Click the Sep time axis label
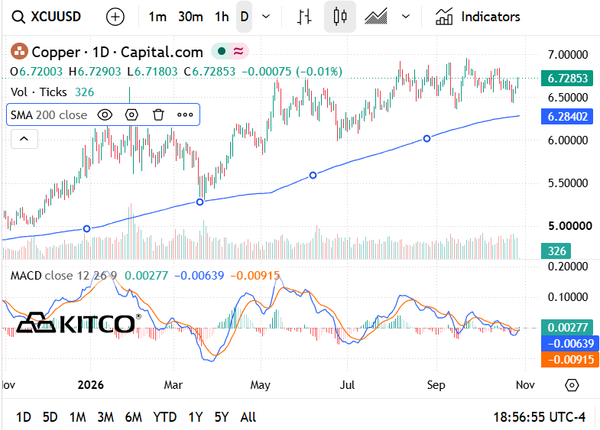This screenshot has width=600, height=430. [436, 385]
